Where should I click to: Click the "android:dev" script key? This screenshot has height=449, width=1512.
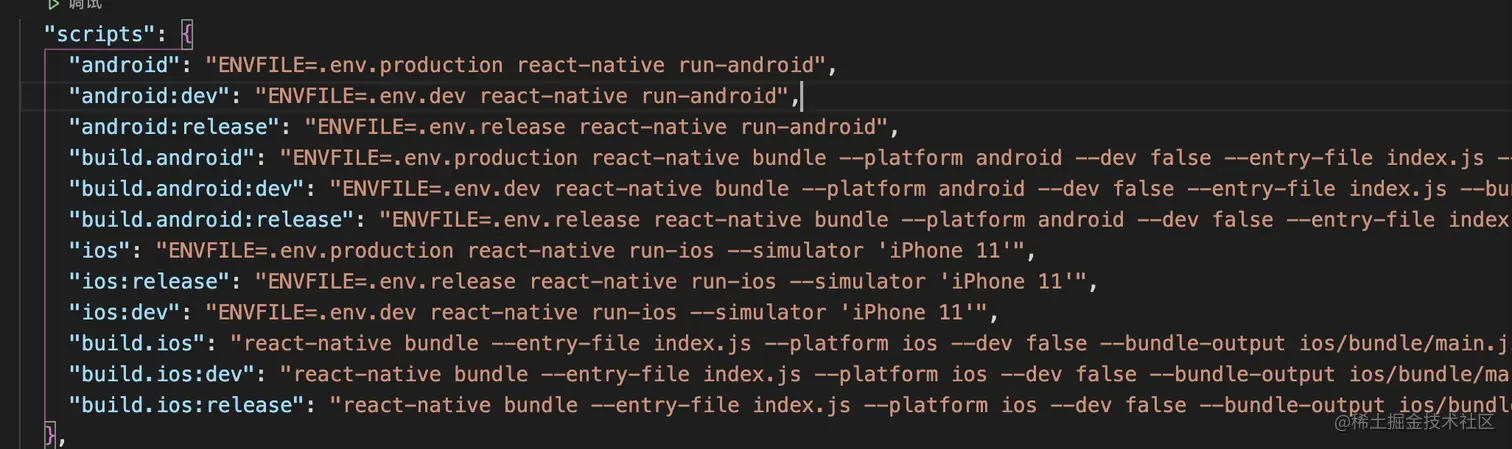[x=149, y=96]
